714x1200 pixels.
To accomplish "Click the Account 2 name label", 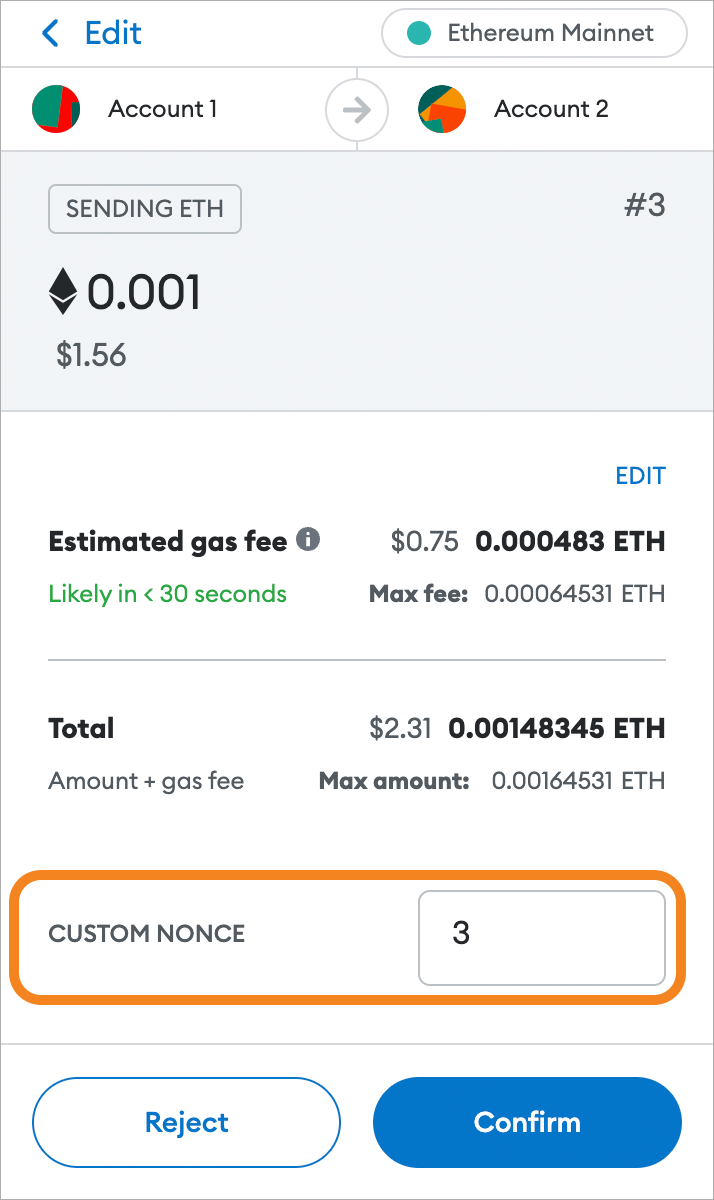I will pyautogui.click(x=551, y=109).
